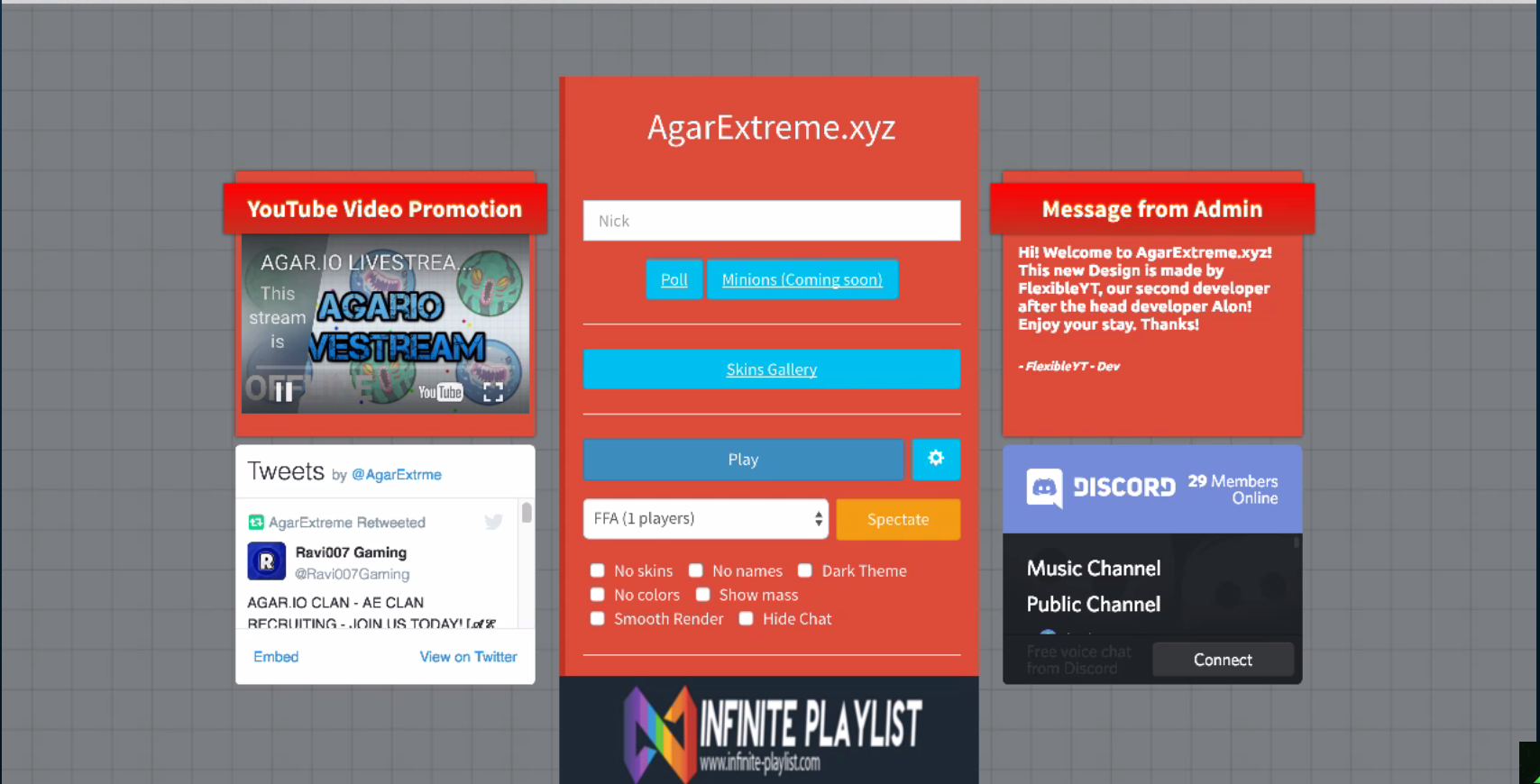Click into the Nick input field

[772, 221]
